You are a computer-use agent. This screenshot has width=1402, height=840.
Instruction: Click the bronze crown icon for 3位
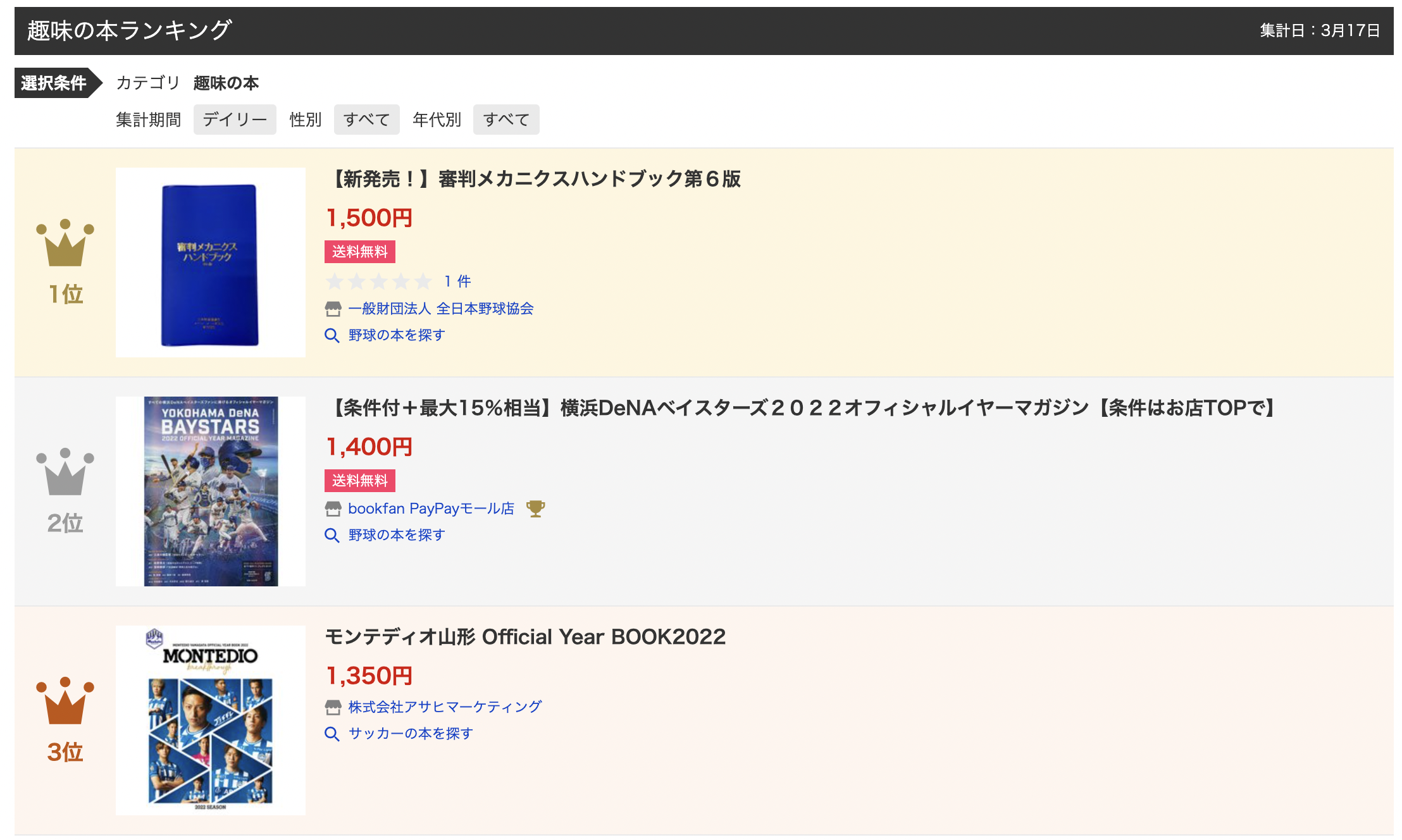(65, 701)
